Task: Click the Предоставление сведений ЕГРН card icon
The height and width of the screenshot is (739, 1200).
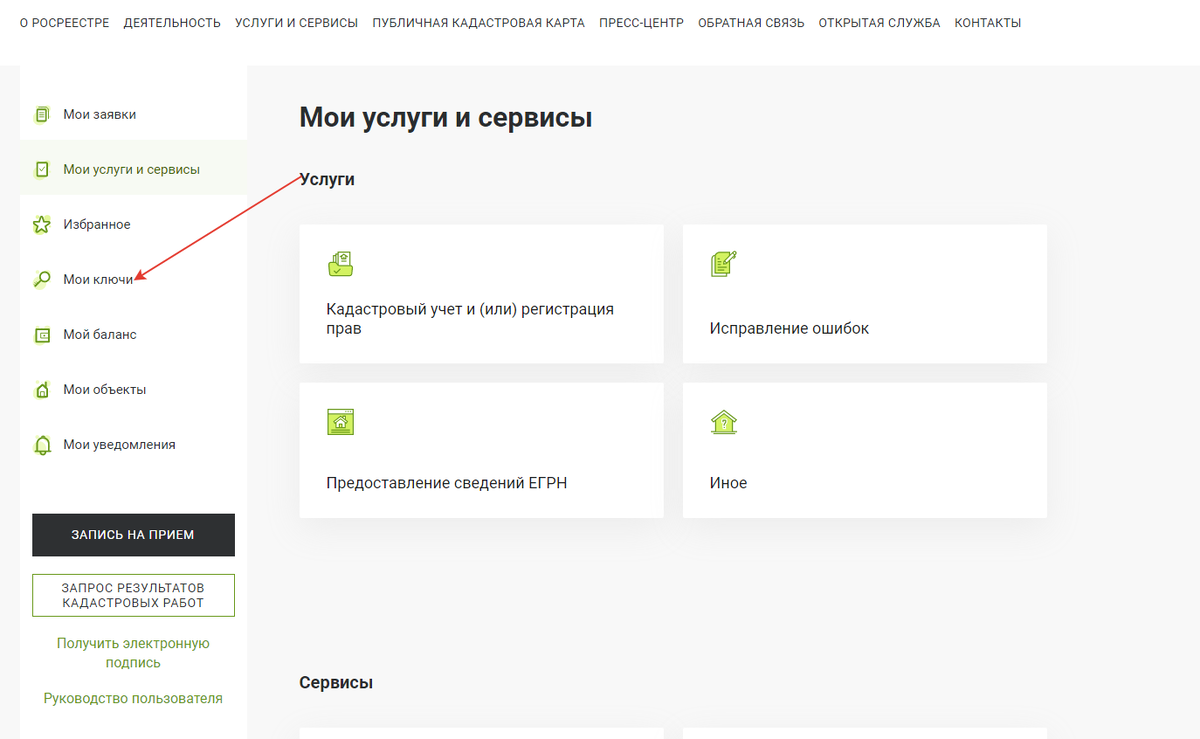Action: pos(341,421)
